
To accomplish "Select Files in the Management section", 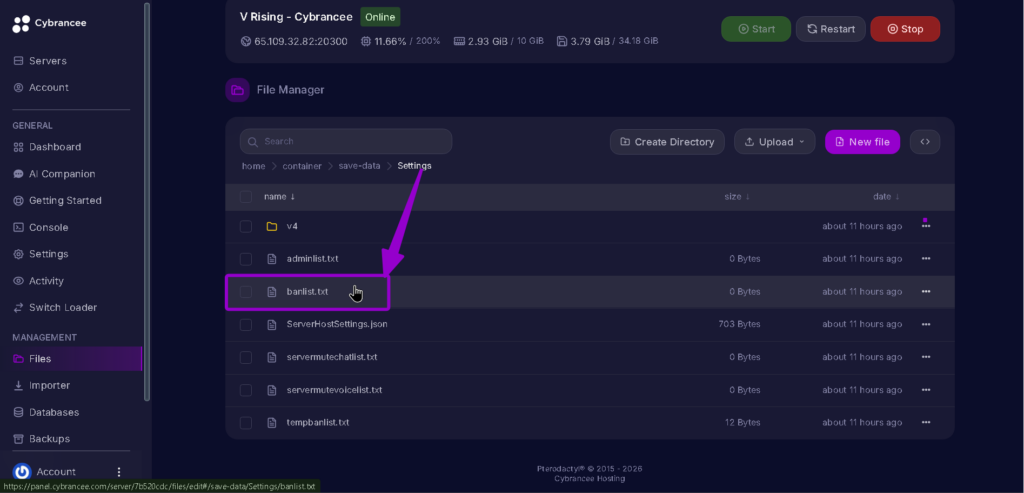I will (x=71, y=358).
